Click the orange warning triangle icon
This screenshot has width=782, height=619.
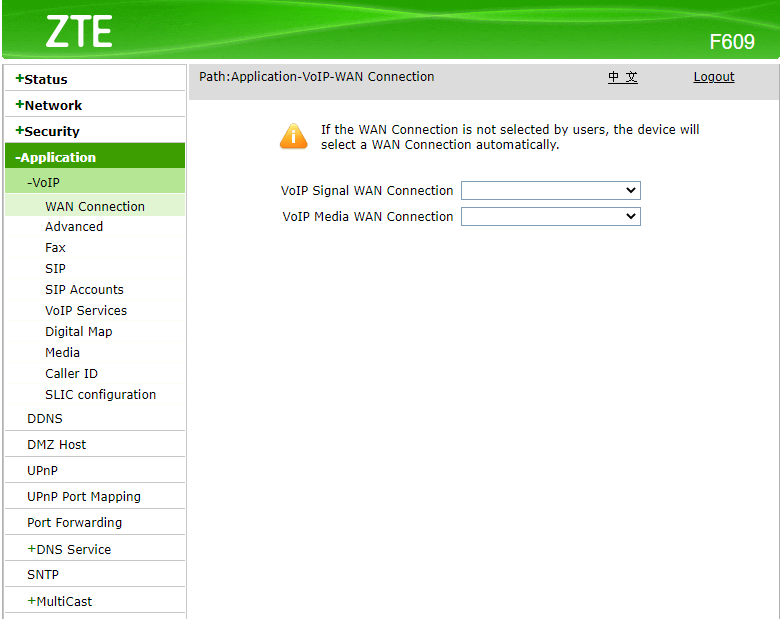click(x=294, y=136)
